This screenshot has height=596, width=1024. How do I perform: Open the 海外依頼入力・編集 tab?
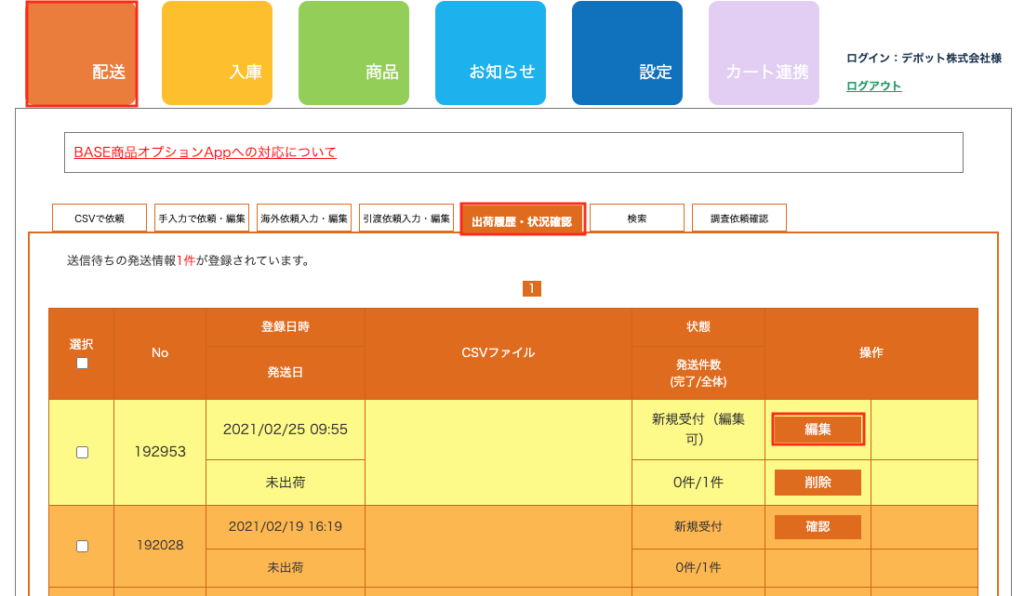click(304, 218)
